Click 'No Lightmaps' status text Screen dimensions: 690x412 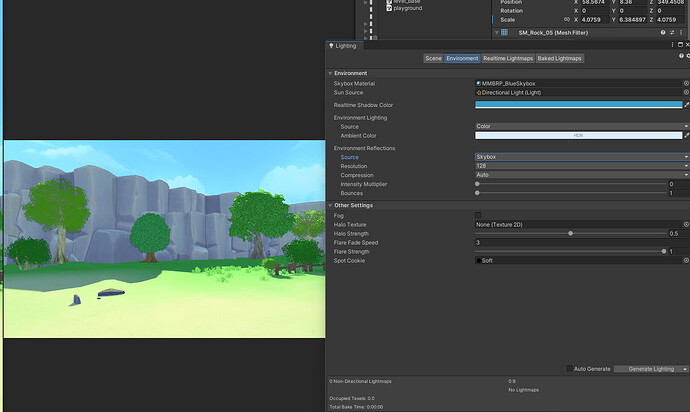523,390
